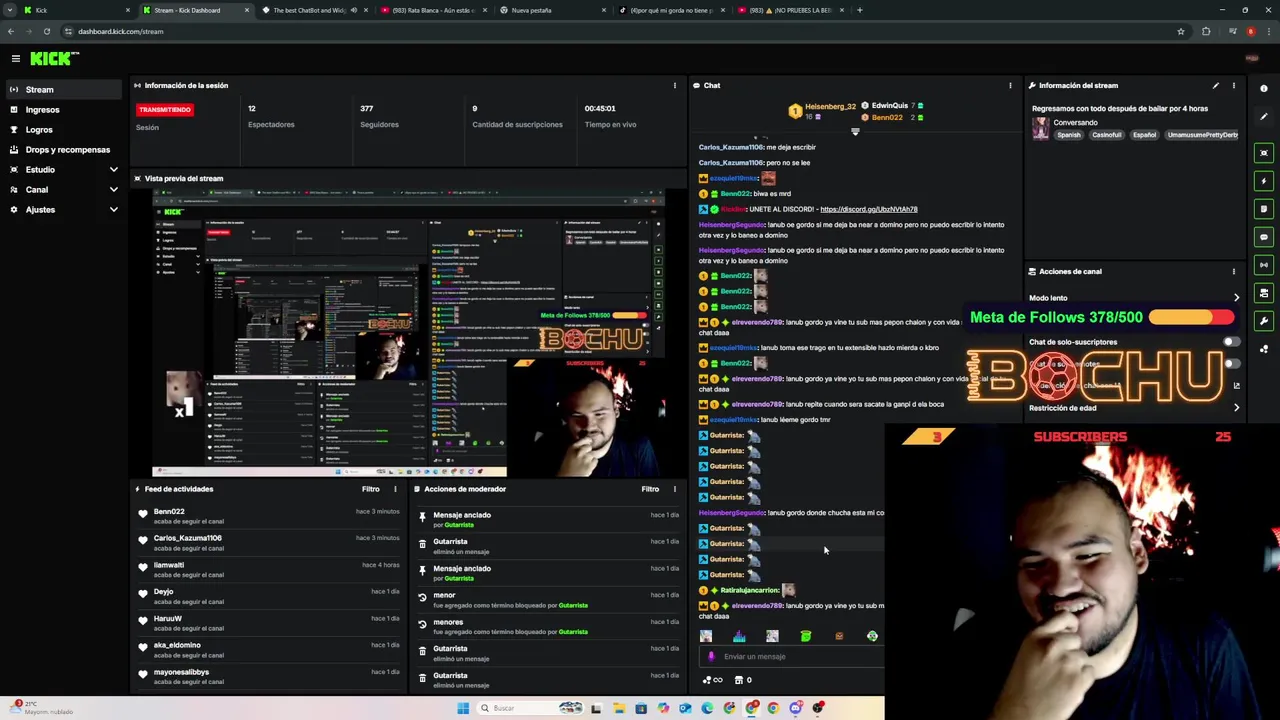Click the pencil icon in right toolbar
The image size is (1280, 720).
(1264, 117)
